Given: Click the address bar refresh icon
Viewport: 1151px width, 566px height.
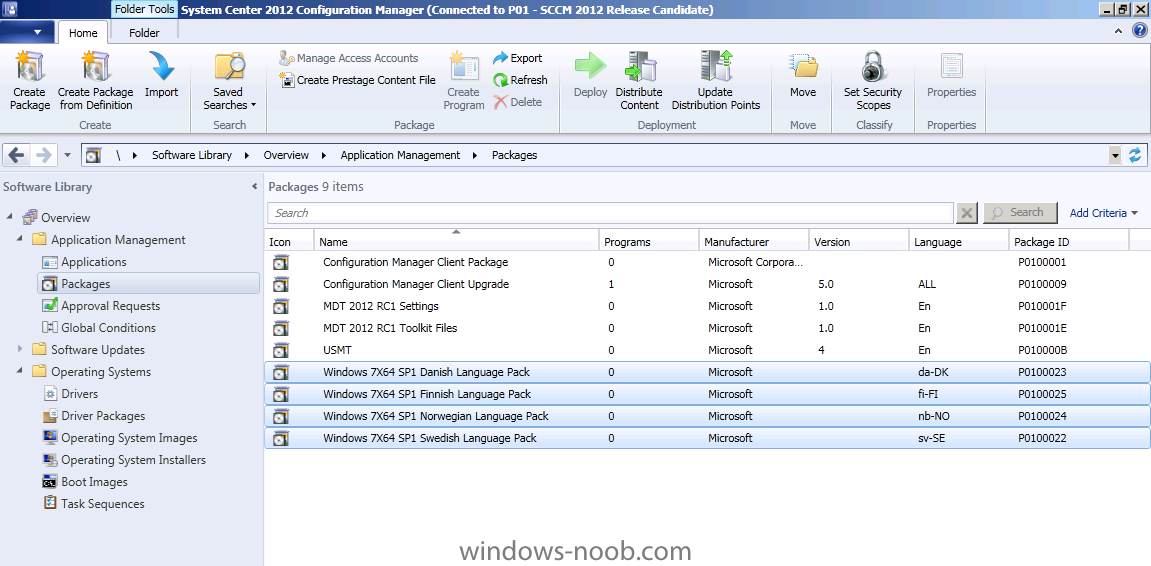Looking at the screenshot, I should point(1136,156).
